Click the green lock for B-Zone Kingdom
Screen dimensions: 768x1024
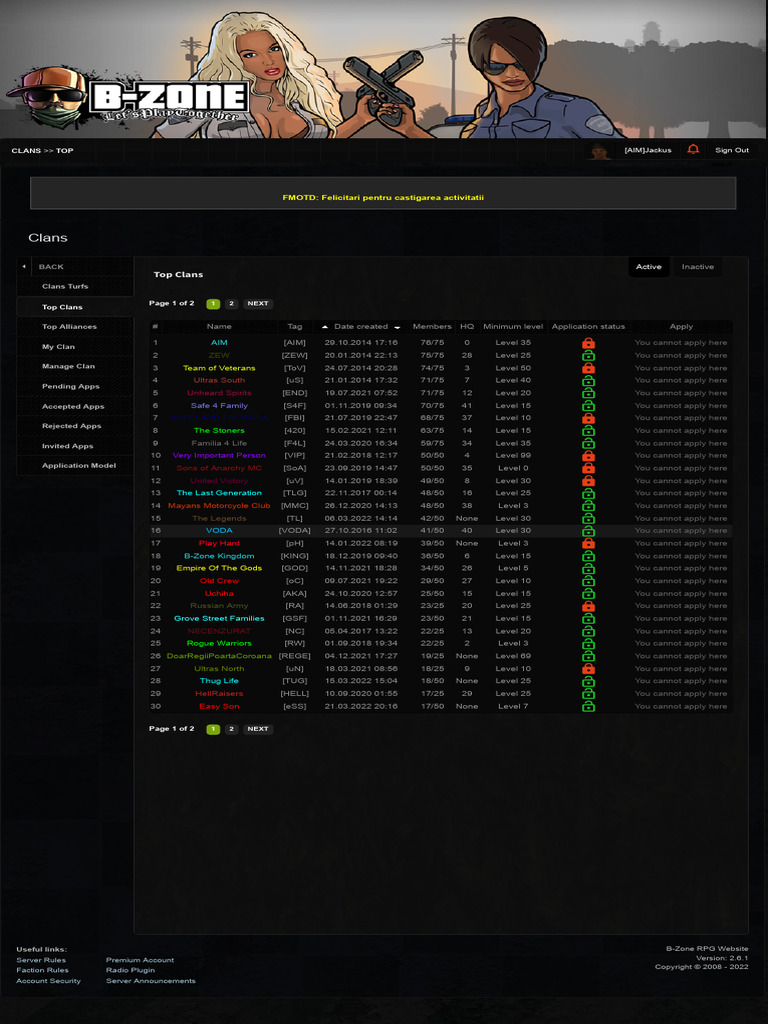(588, 556)
